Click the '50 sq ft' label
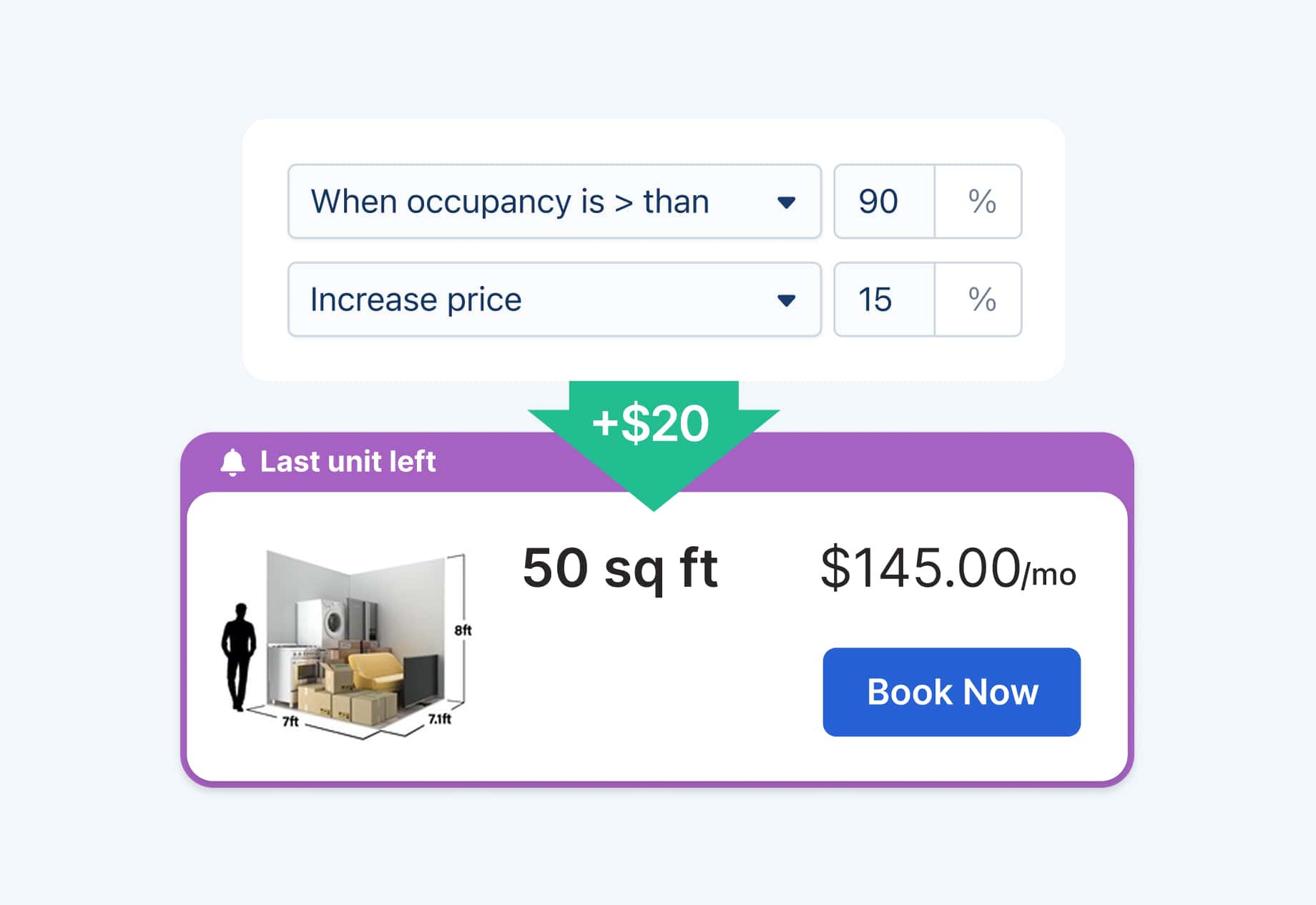1316x905 pixels. [619, 567]
